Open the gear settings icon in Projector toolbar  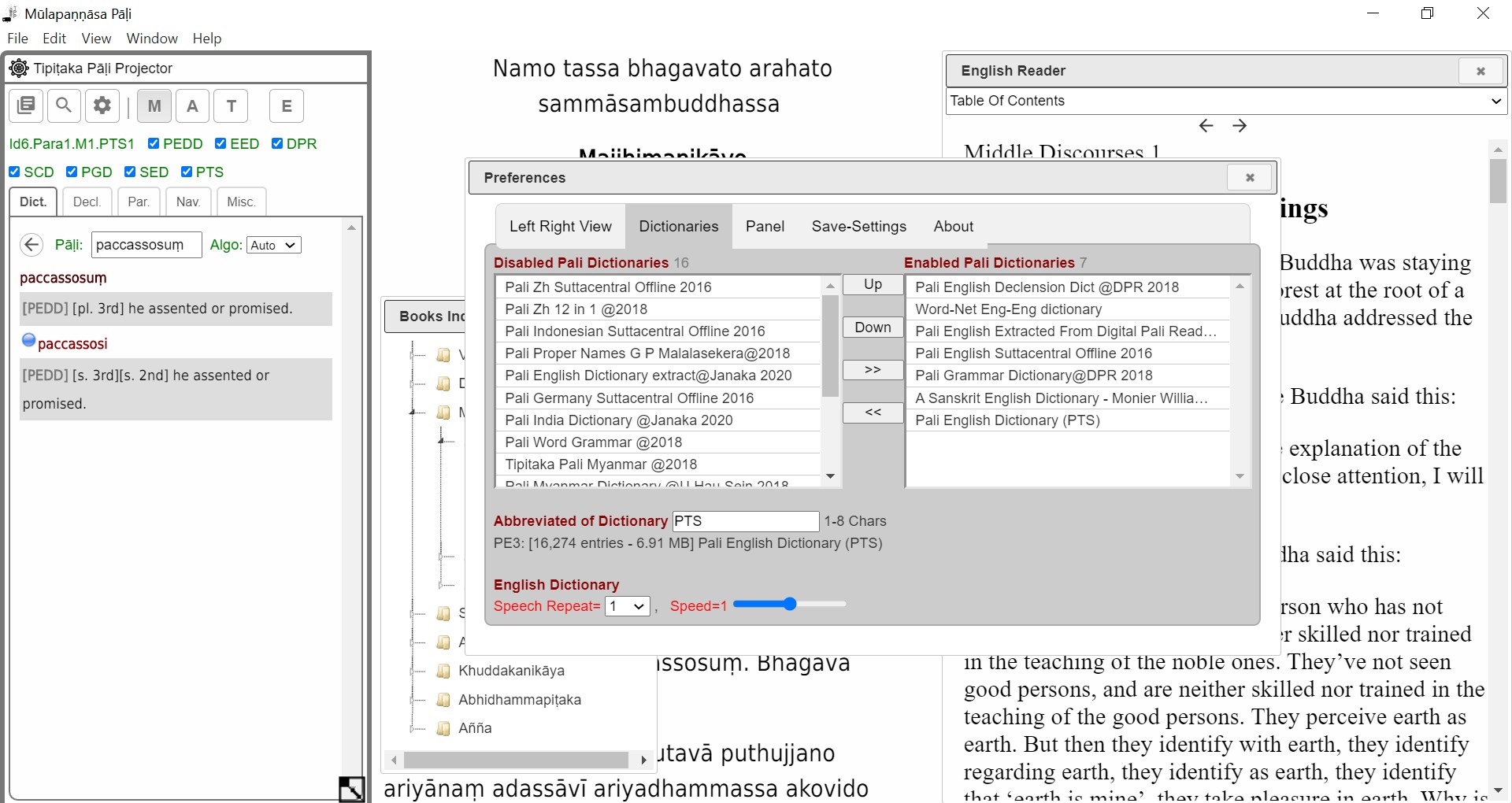102,105
